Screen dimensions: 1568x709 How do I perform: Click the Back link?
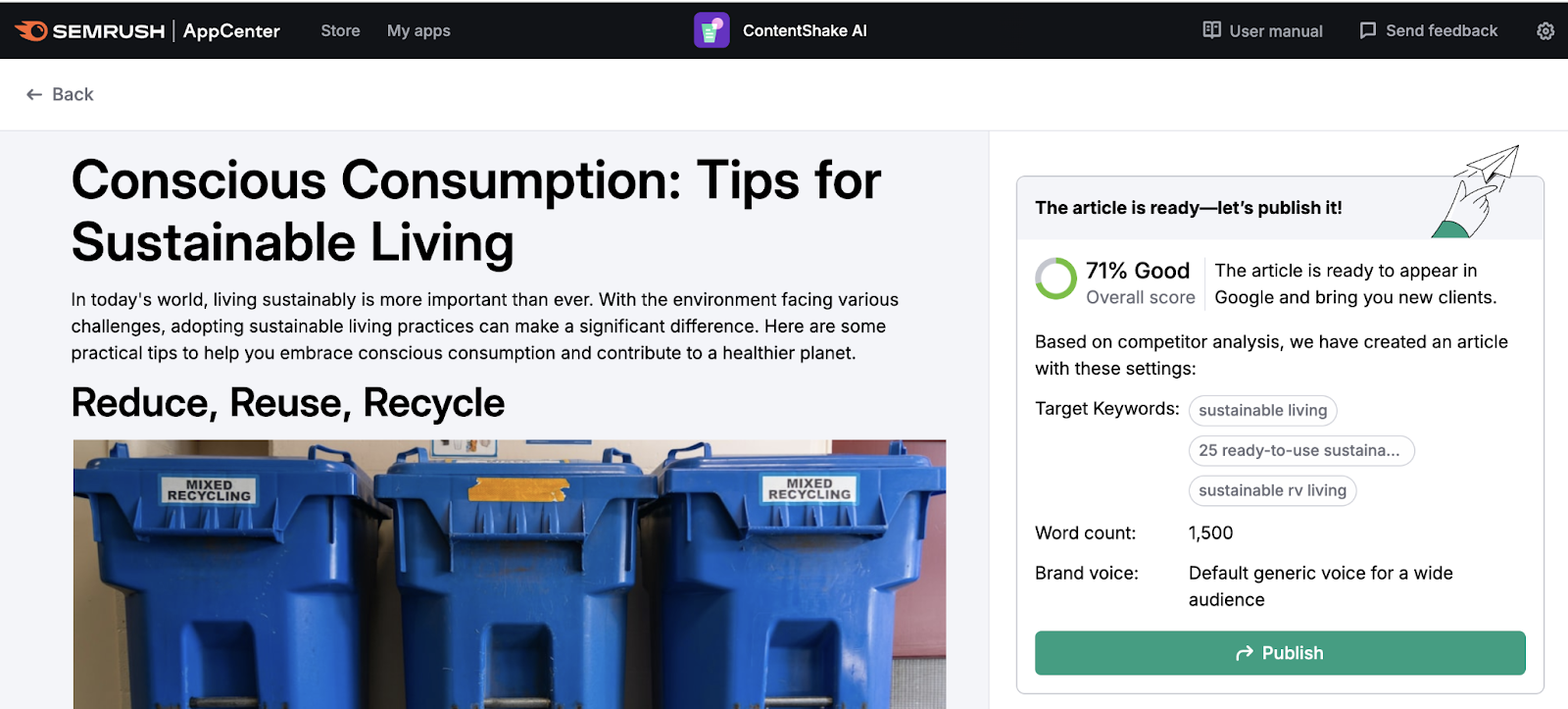(73, 94)
